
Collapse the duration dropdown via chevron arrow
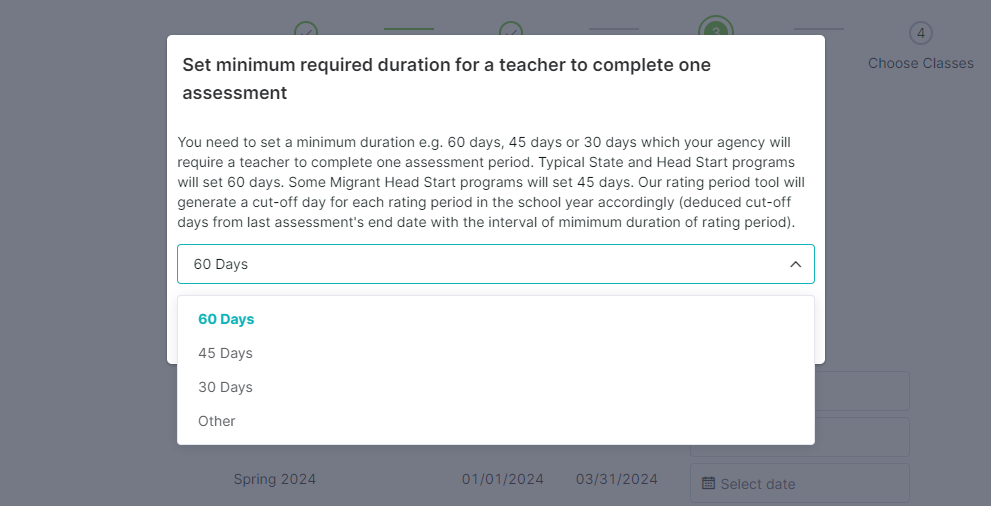(x=796, y=264)
